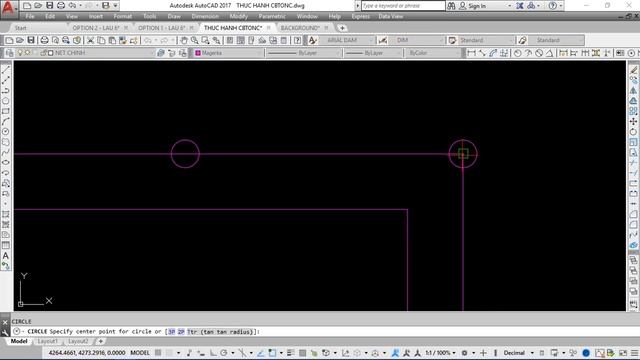
Task: Switch to OPTION 2 - LAU 6 drawing tab
Action: pos(96,28)
